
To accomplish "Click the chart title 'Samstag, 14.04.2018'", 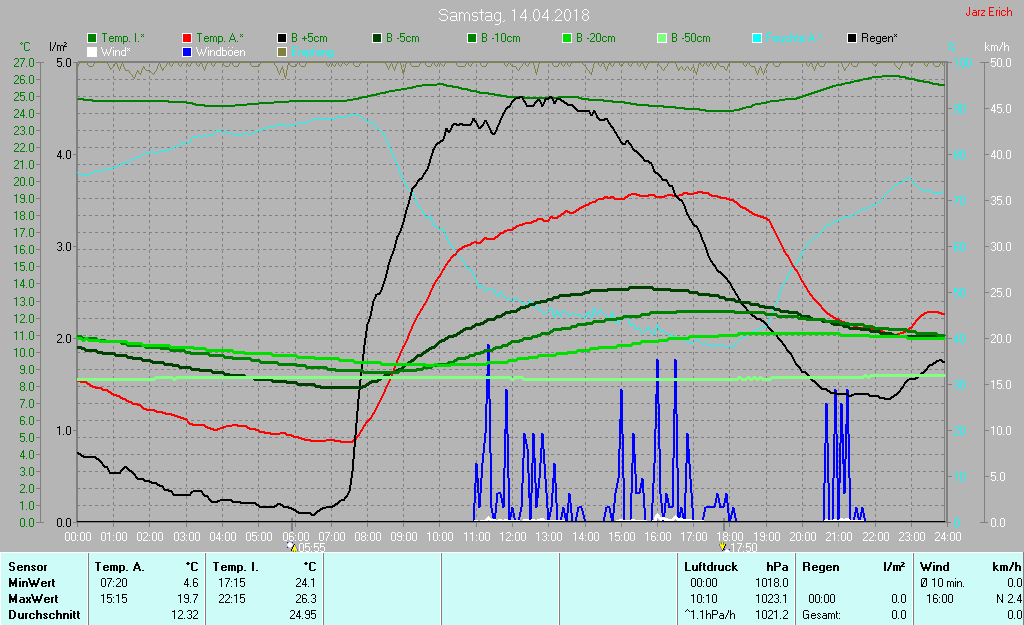I will coord(513,15).
